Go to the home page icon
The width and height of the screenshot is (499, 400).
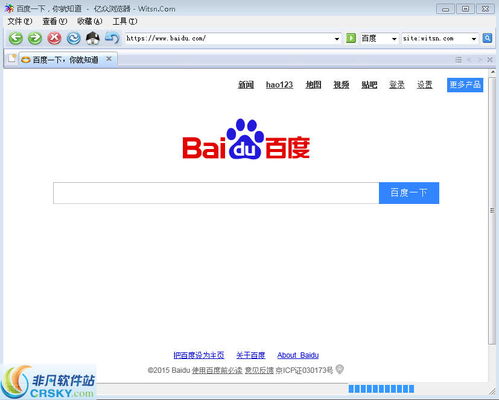coord(93,38)
